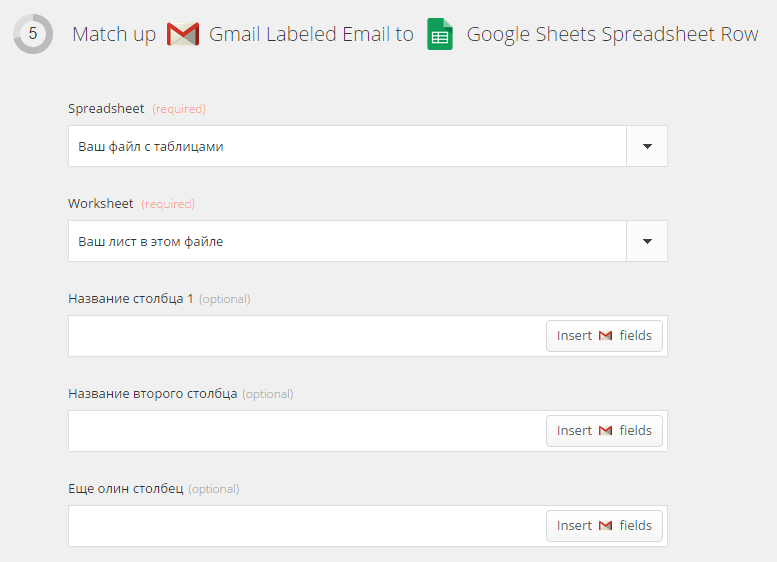Click the Worksheet (required) label
The width and height of the screenshot is (777, 562).
pos(131,204)
